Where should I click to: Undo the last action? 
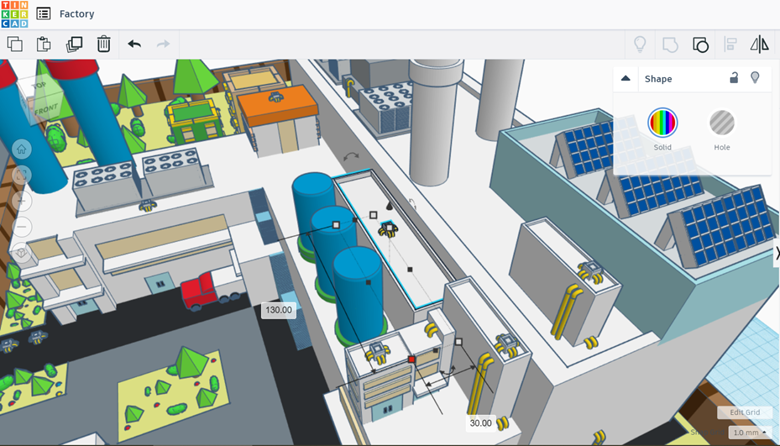[x=134, y=44]
